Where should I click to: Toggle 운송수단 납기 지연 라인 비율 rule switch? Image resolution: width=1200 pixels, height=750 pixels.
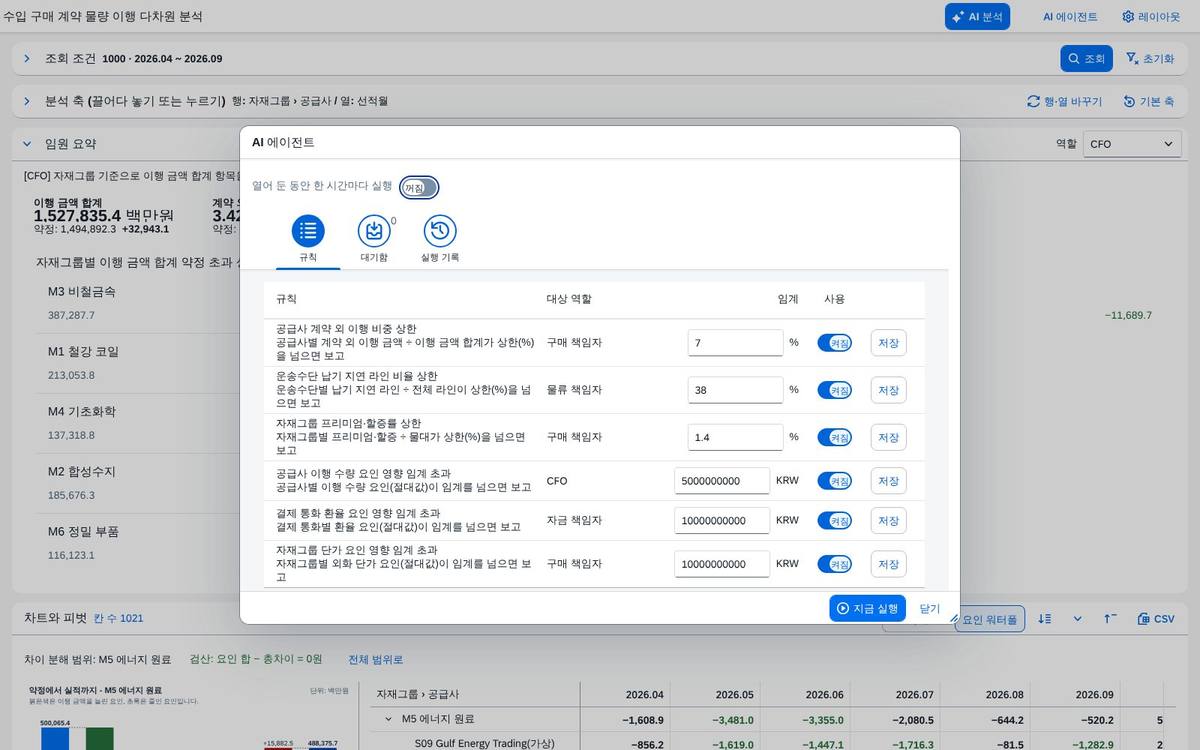(x=835, y=390)
